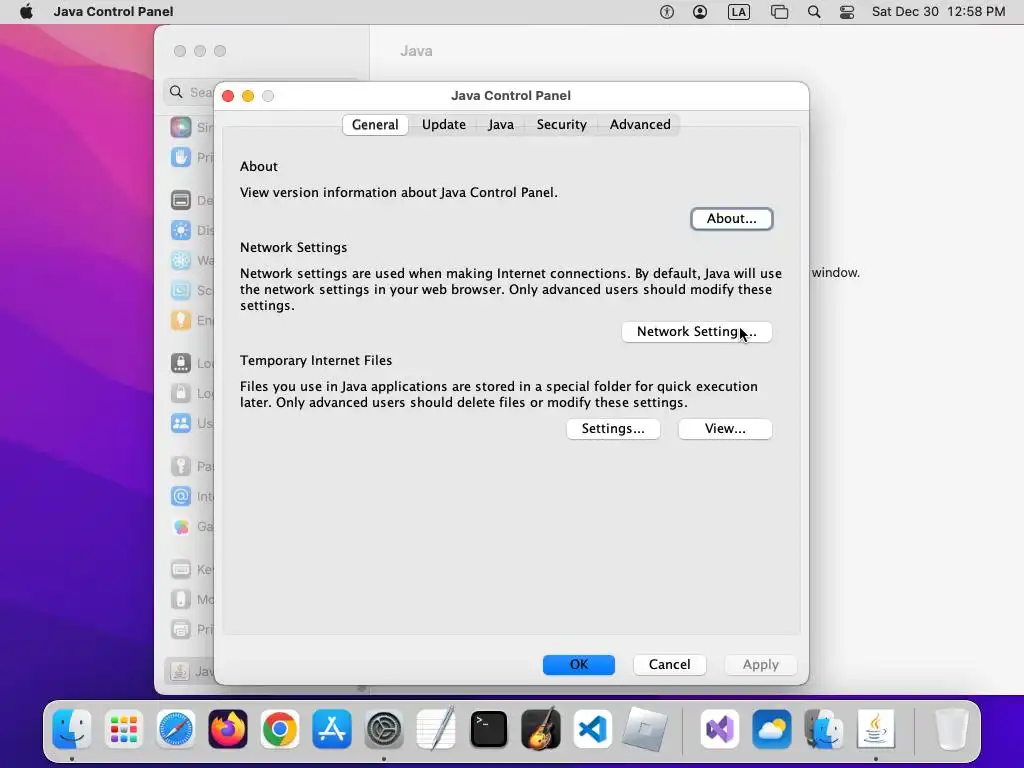Open purple Visual Studio from the Dock
The image size is (1024, 768).
pos(720,729)
